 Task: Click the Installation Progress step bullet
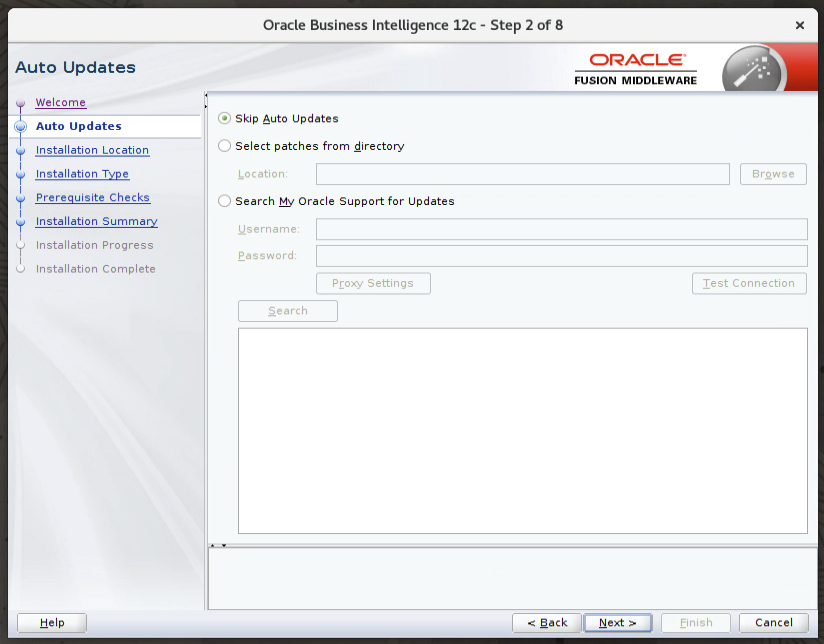coord(20,245)
